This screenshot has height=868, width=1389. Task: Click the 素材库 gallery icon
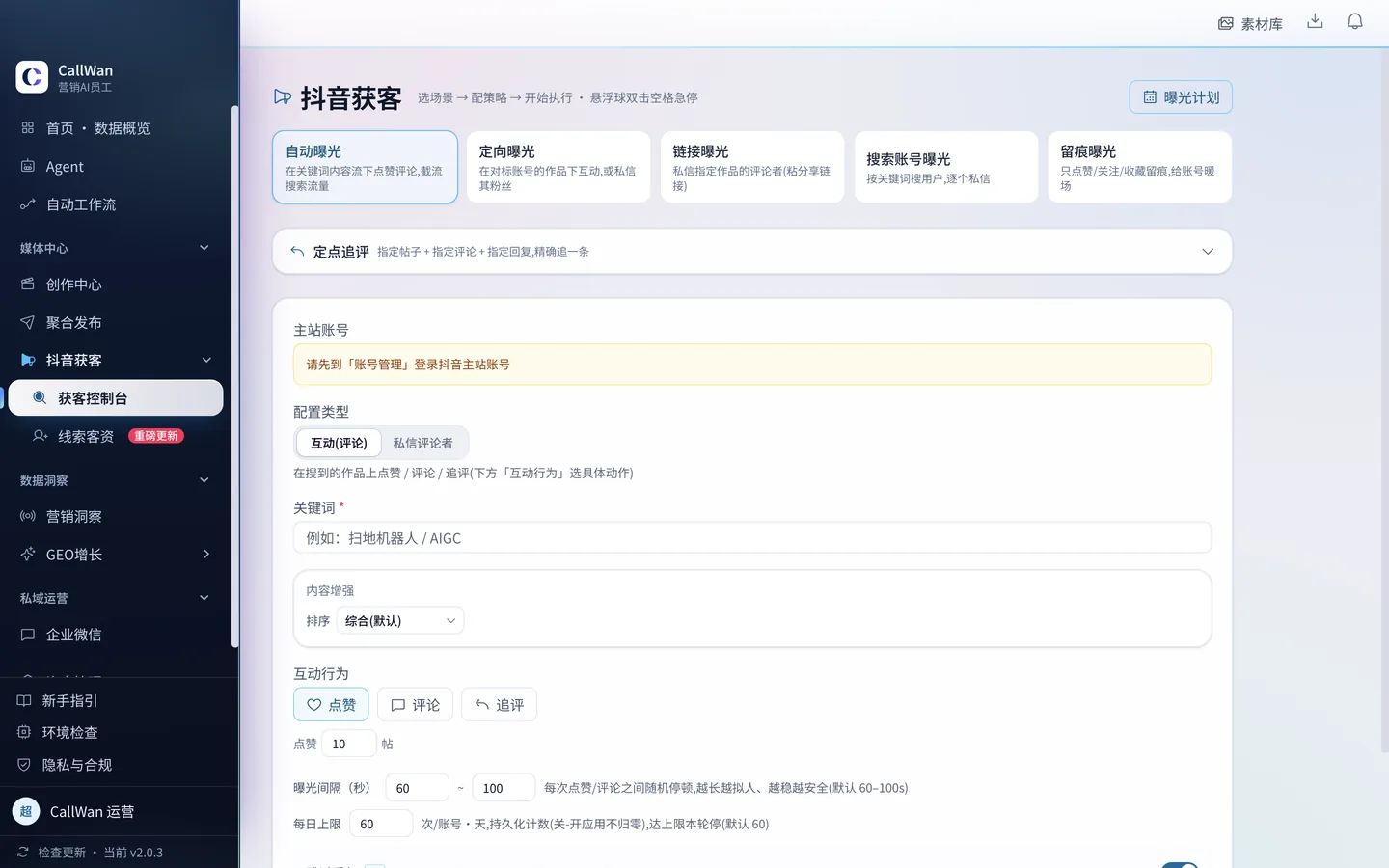pyautogui.click(x=1226, y=23)
